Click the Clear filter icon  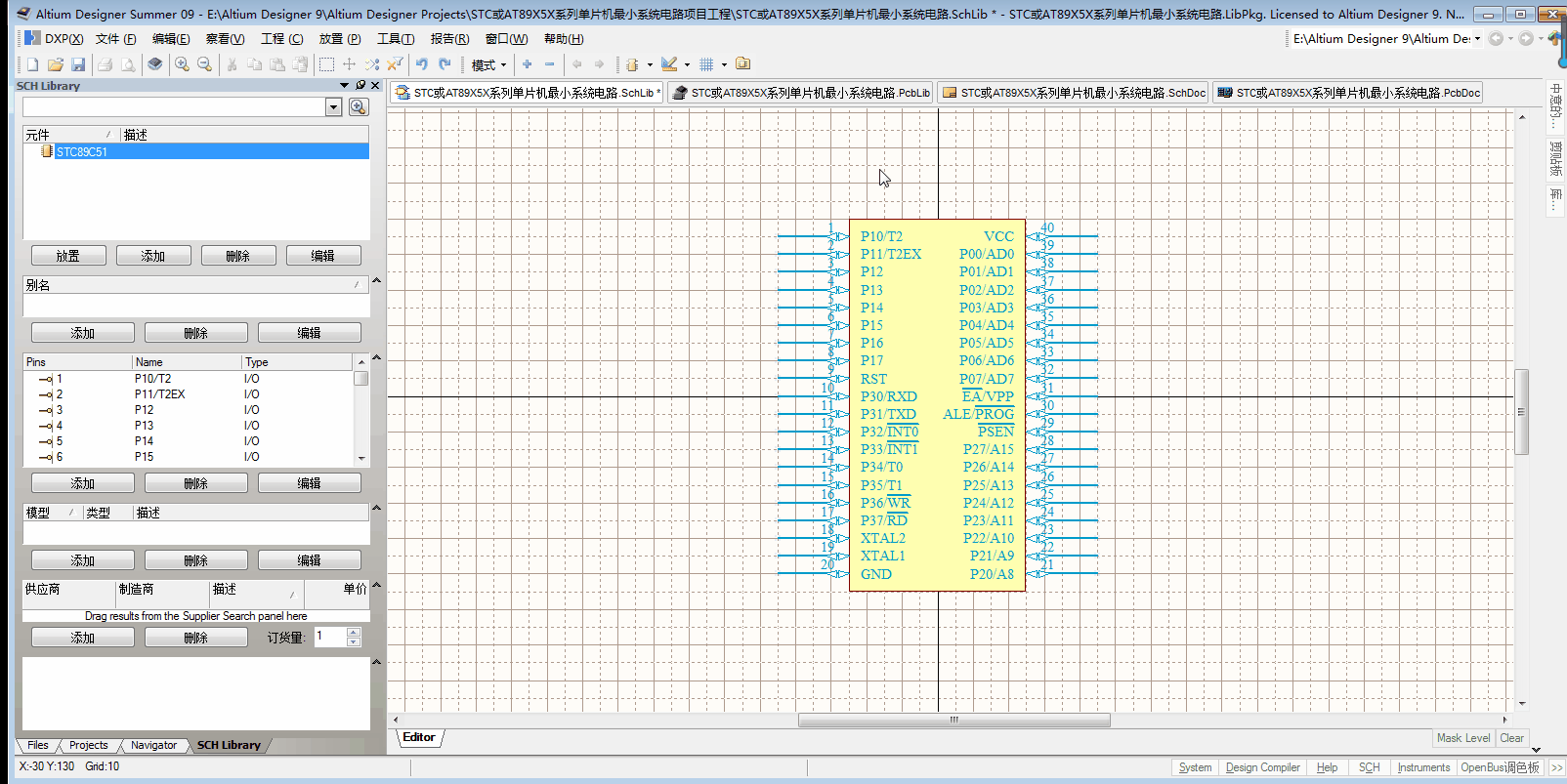coord(395,64)
